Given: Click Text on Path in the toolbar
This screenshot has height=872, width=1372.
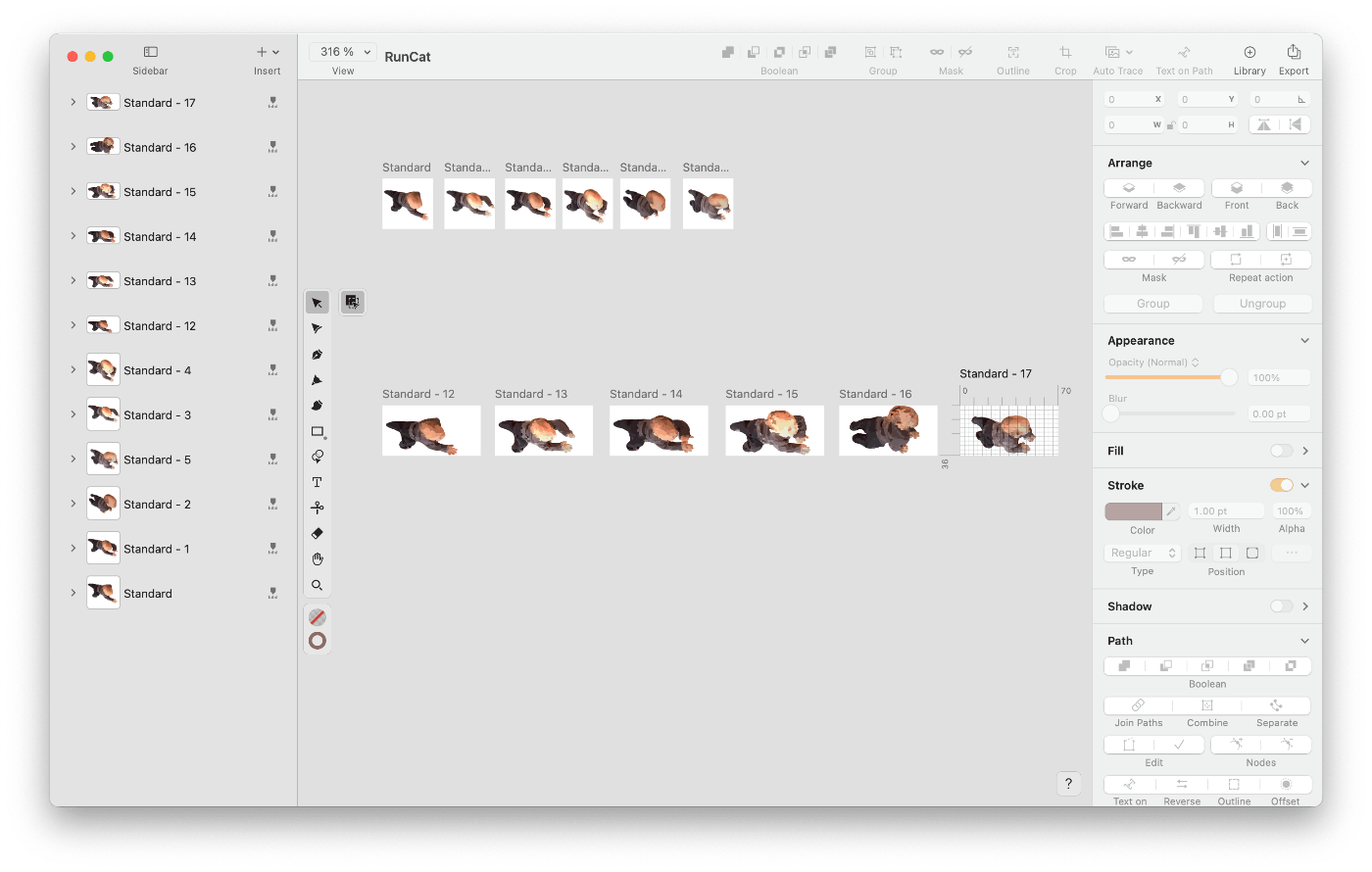Looking at the screenshot, I should 1184,52.
